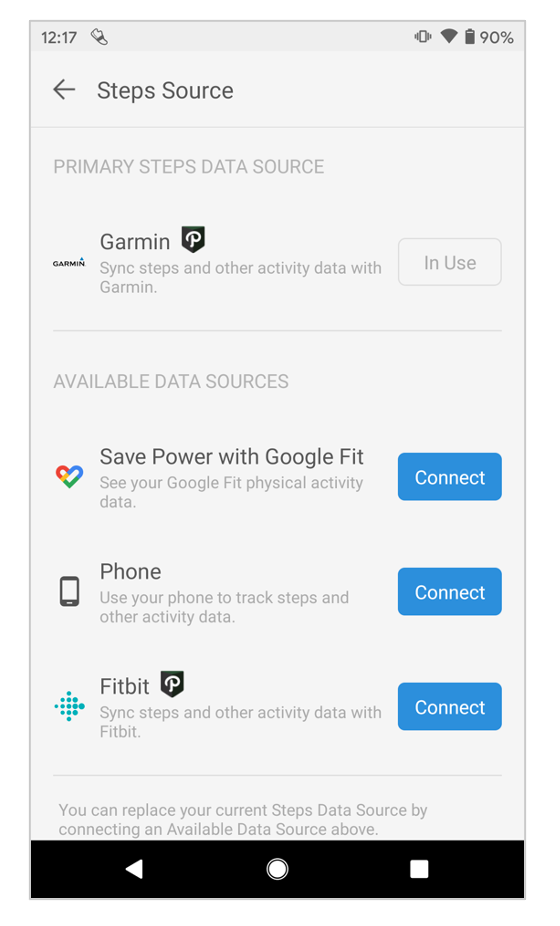
Task: Click the Google Fit heart icon
Action: pyautogui.click(x=69, y=477)
